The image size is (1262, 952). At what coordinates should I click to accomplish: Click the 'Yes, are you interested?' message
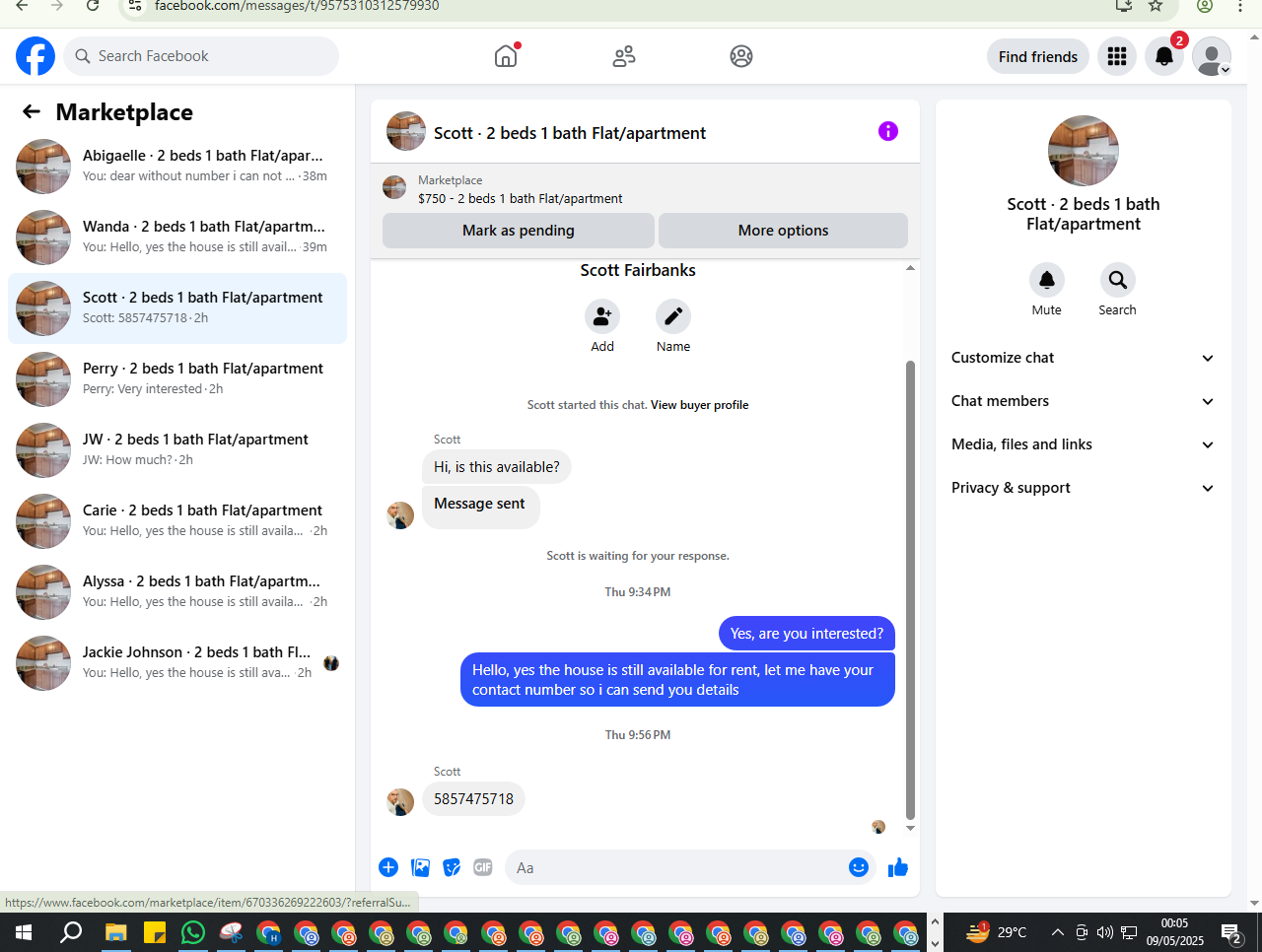pos(806,634)
